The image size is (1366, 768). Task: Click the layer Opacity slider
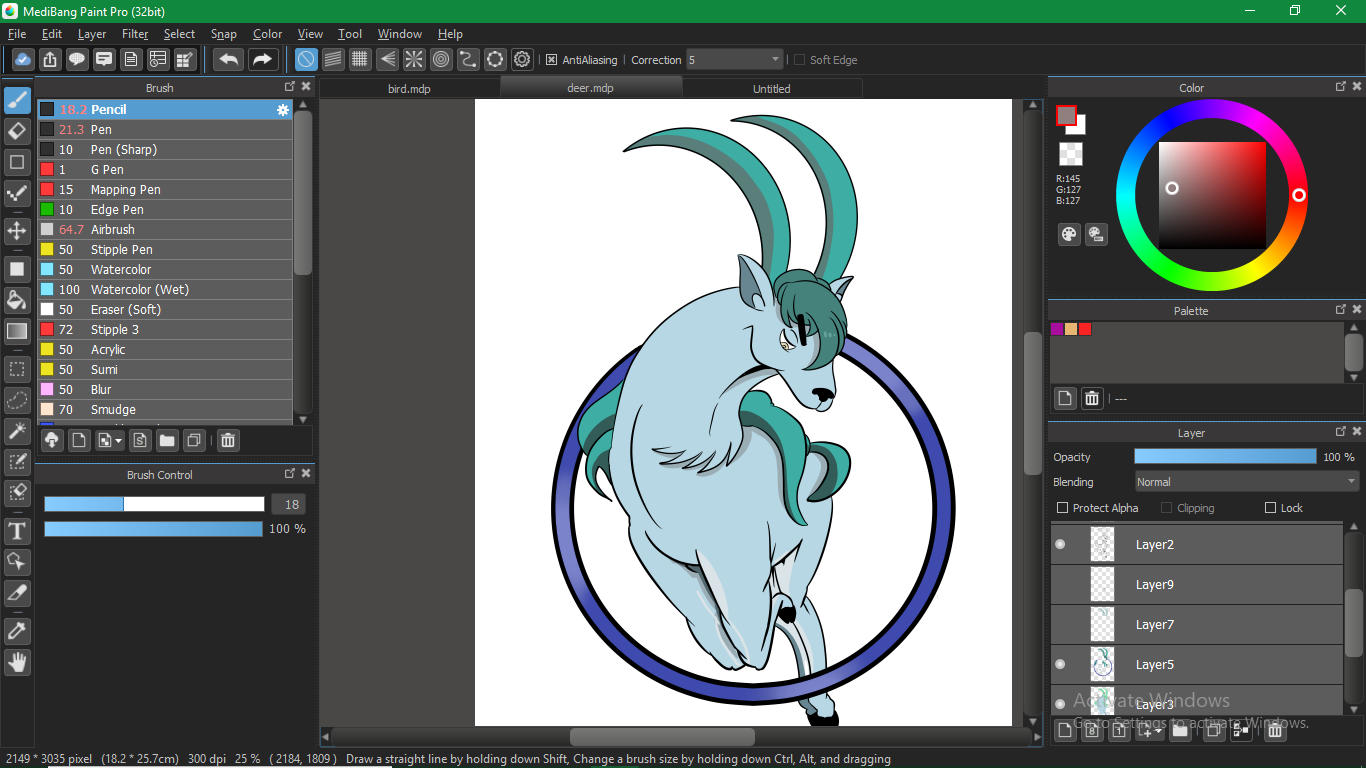(x=1225, y=457)
